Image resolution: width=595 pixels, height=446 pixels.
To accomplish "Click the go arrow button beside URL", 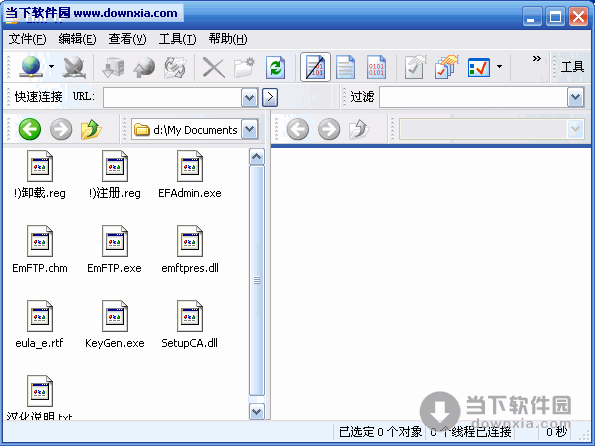I will [270, 98].
